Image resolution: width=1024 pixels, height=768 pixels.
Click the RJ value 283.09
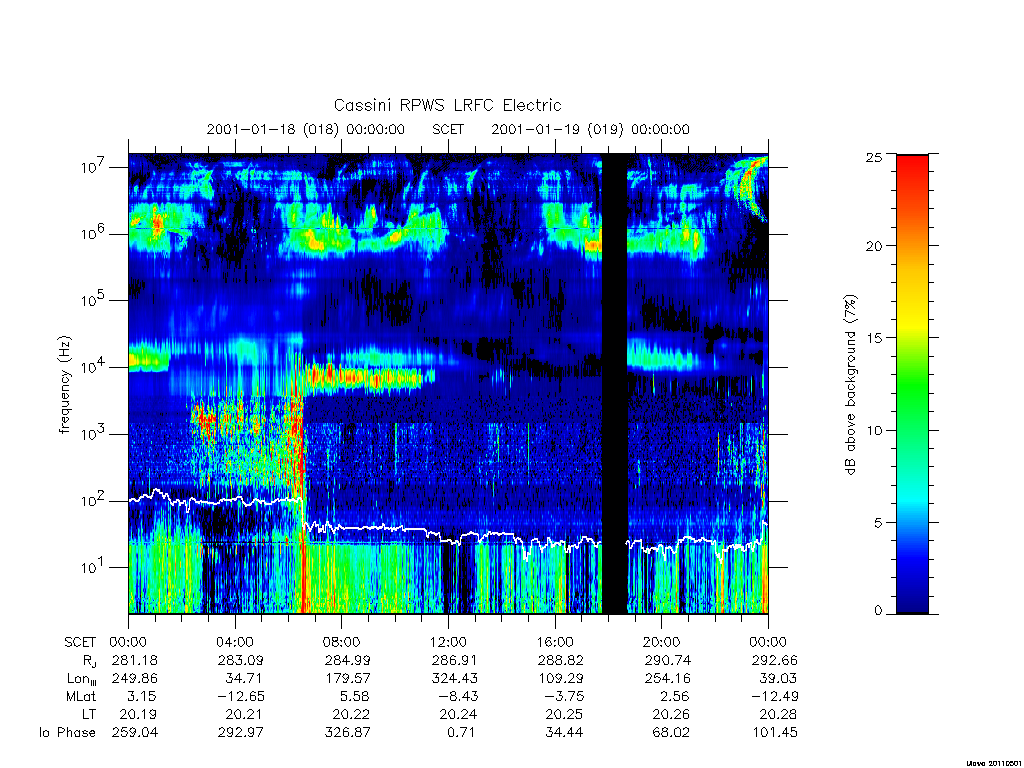(x=241, y=660)
